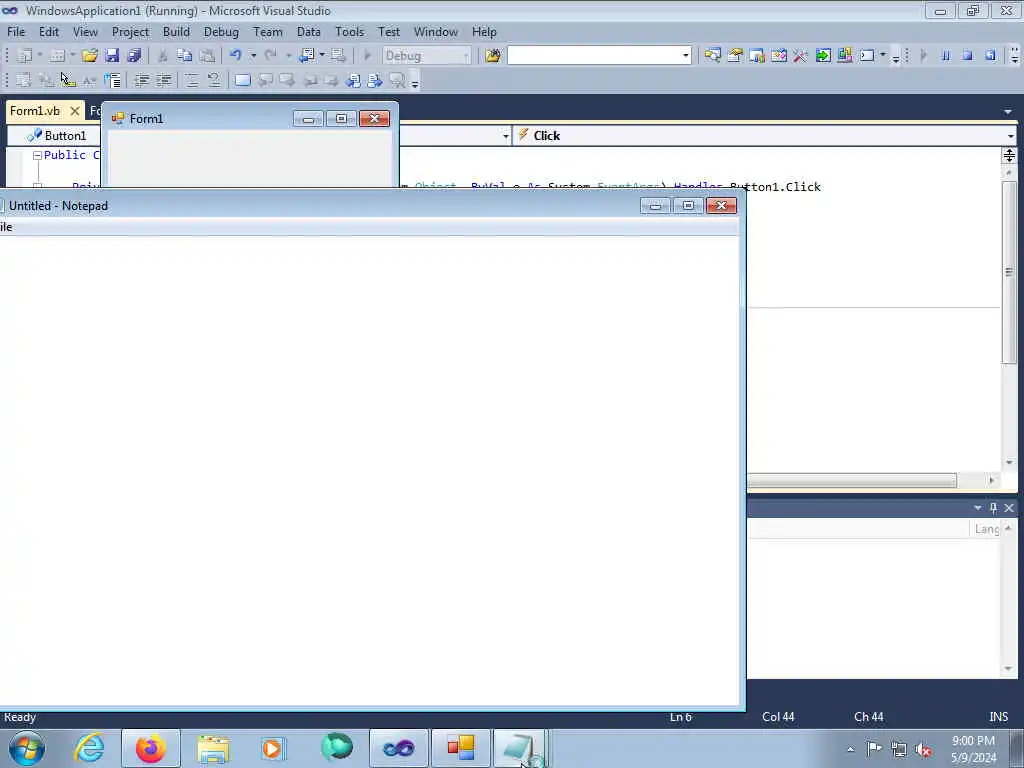Open Windows Media Player from the taskbar

coord(272,748)
